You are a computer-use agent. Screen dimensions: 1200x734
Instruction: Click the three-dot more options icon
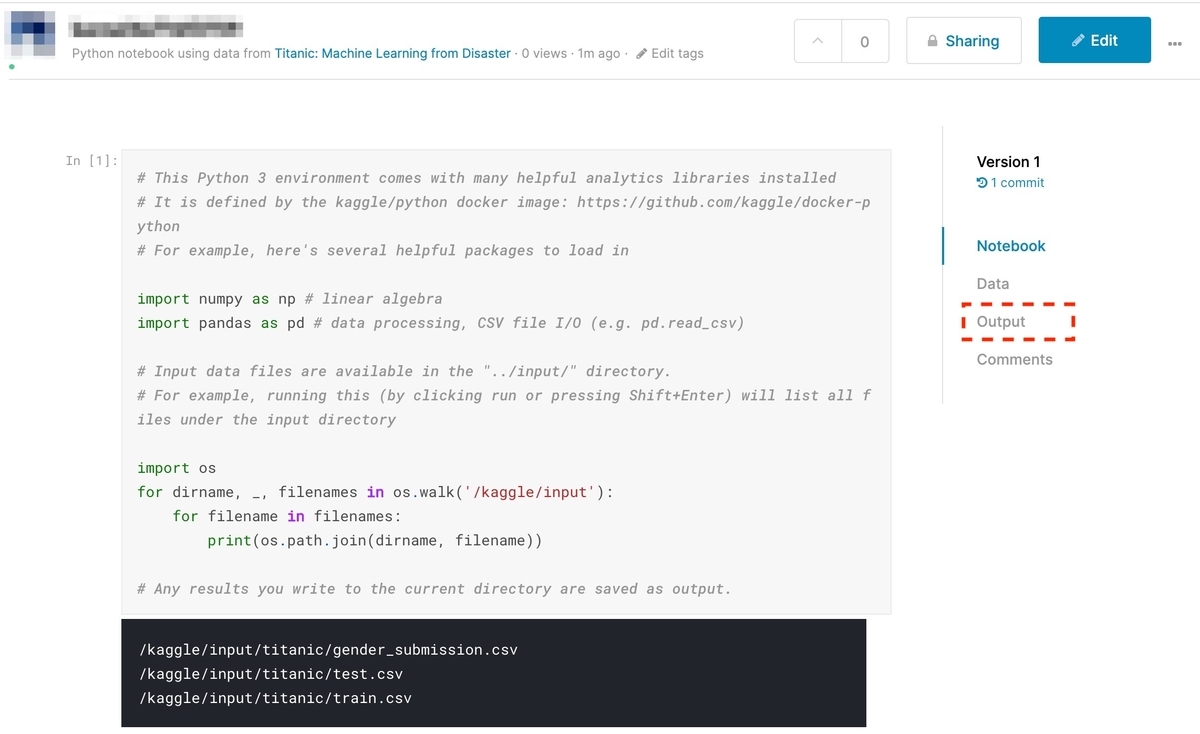(x=1174, y=43)
